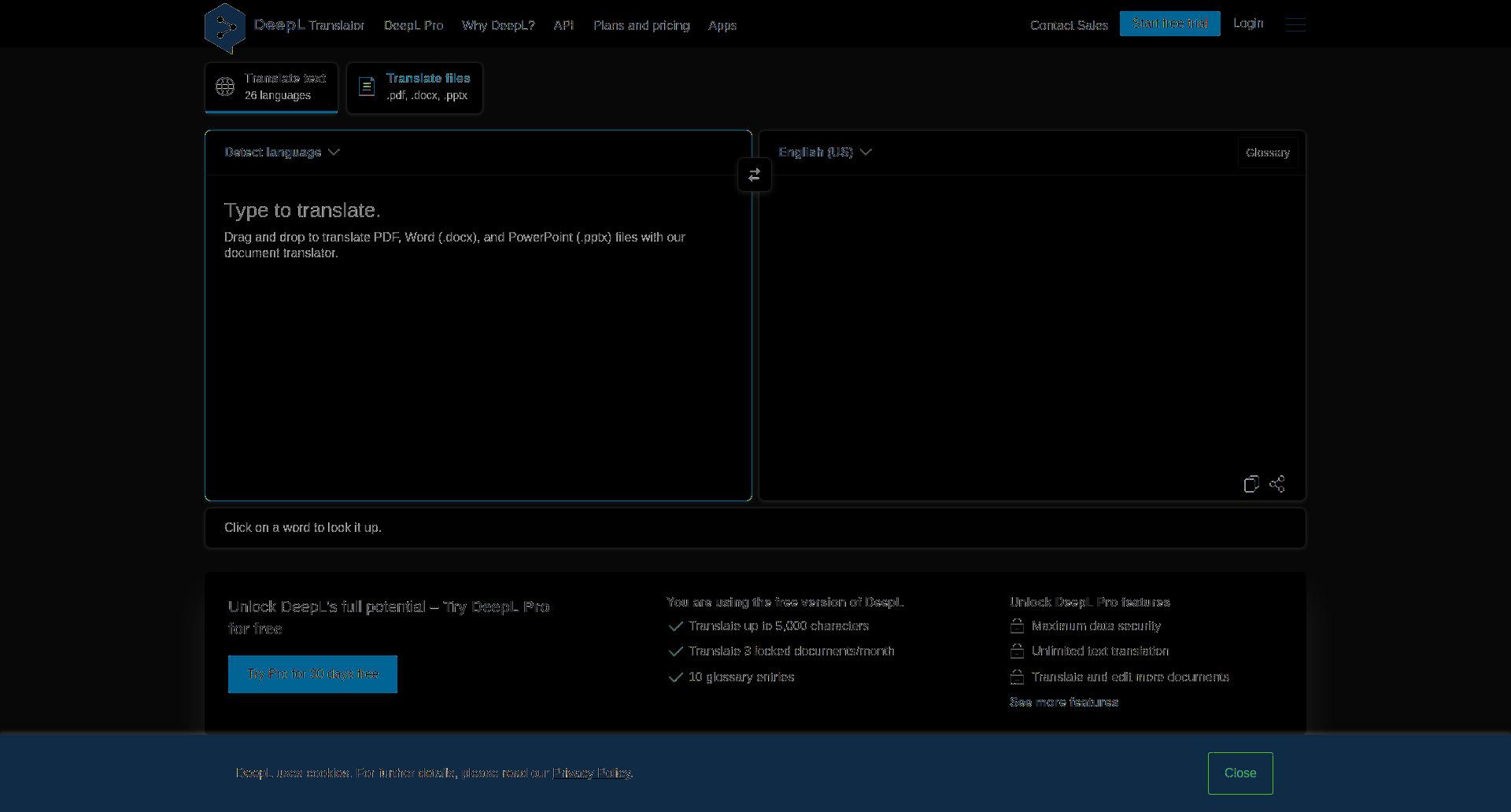The image size is (1511, 812).
Task: Click the DeepL hexagon logo
Action: (225, 28)
